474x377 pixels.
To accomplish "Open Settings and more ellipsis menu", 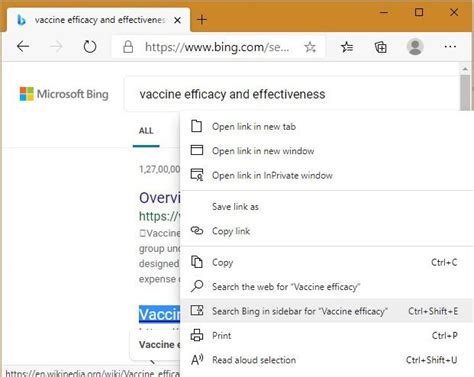I will [x=450, y=47].
